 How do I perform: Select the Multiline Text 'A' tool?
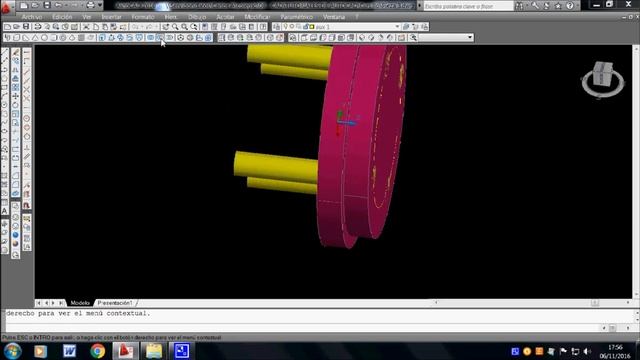4,211
